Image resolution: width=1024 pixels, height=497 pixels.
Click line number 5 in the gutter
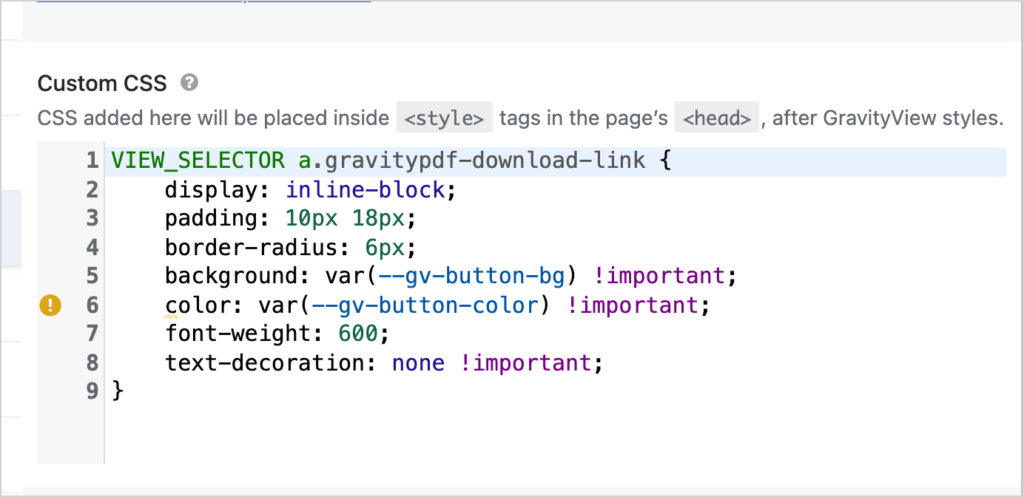pos(92,276)
